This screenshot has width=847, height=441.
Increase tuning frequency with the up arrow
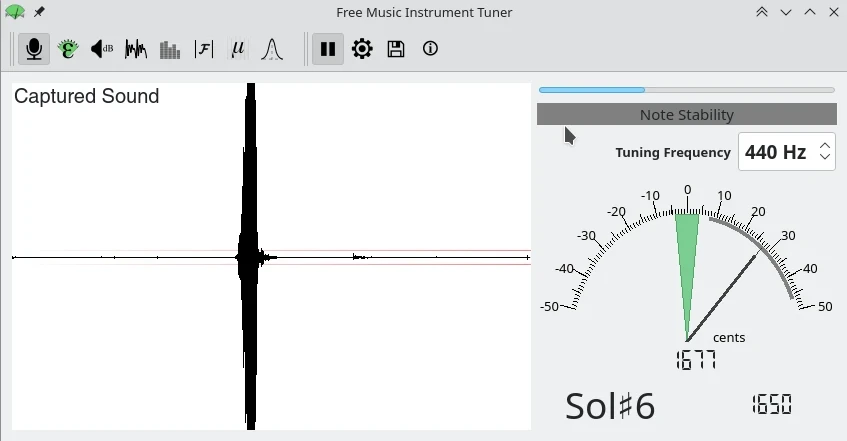(x=824, y=146)
